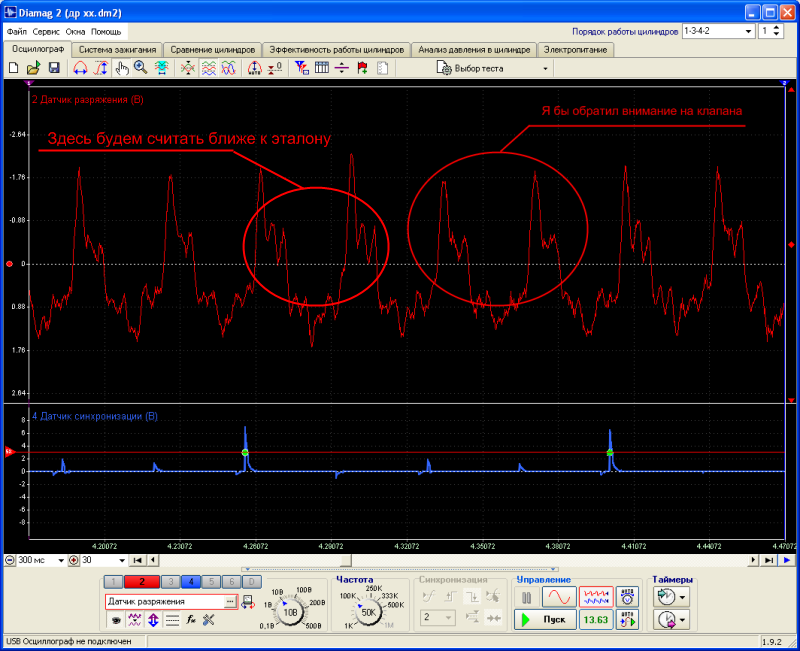This screenshot has height=651, width=800.
Task: Toggle the D digital channel button
Action: coord(252,582)
